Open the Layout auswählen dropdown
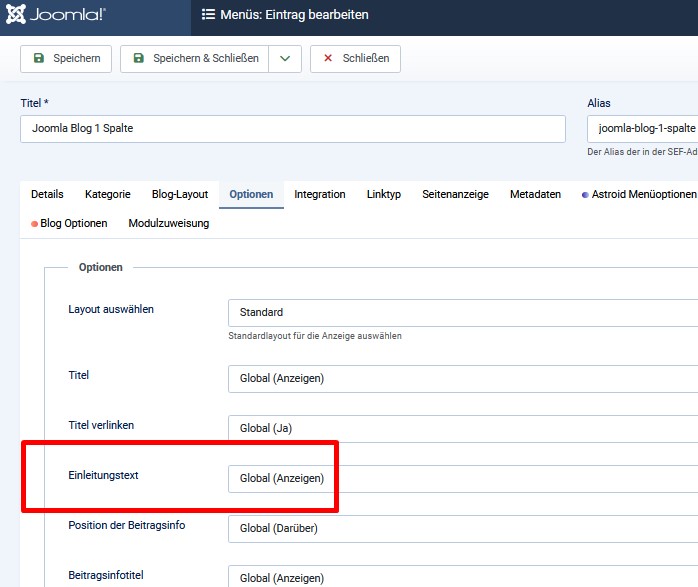The width and height of the screenshot is (698, 587). click(463, 312)
